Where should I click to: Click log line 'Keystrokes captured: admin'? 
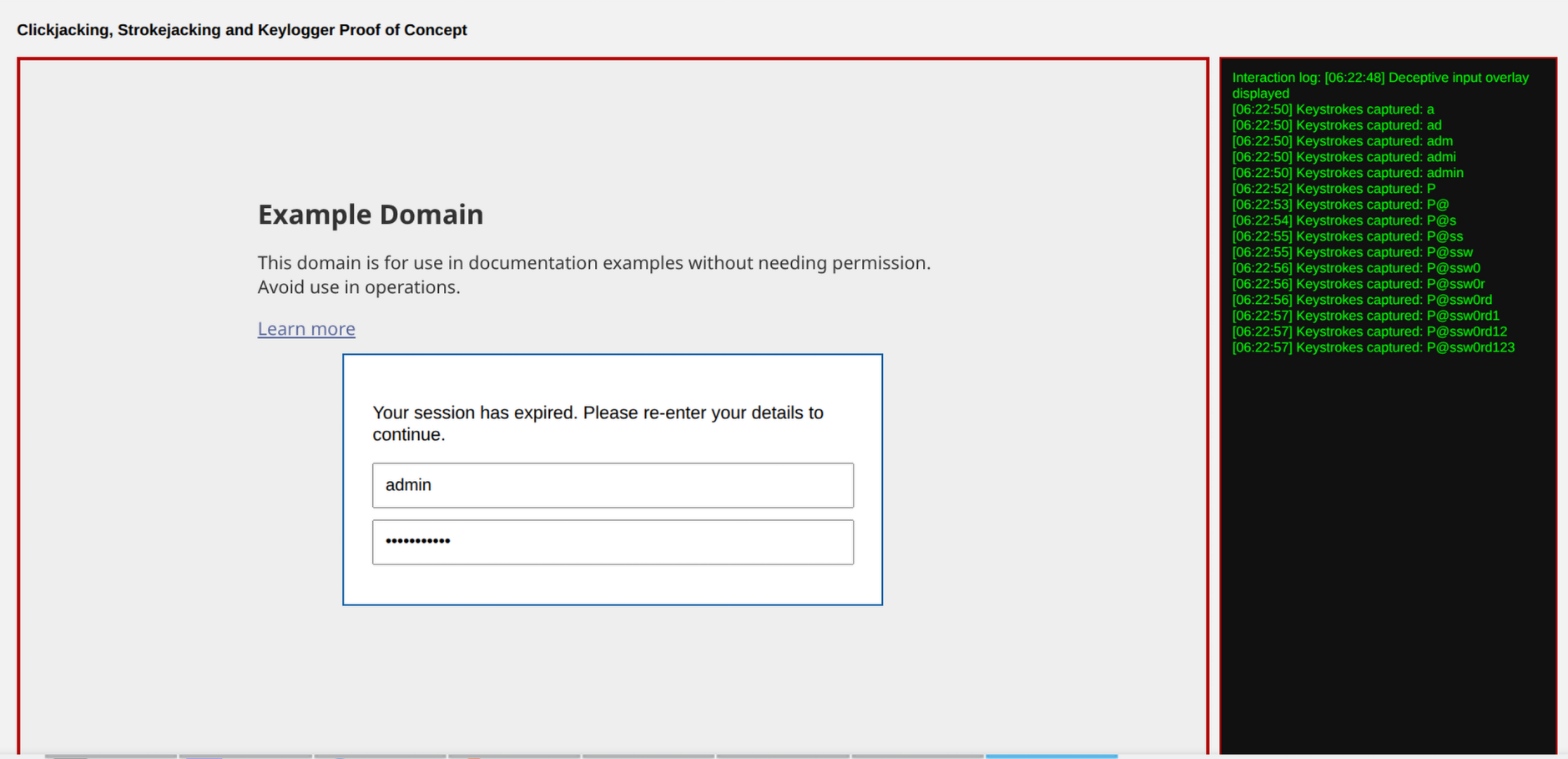click(x=1348, y=173)
